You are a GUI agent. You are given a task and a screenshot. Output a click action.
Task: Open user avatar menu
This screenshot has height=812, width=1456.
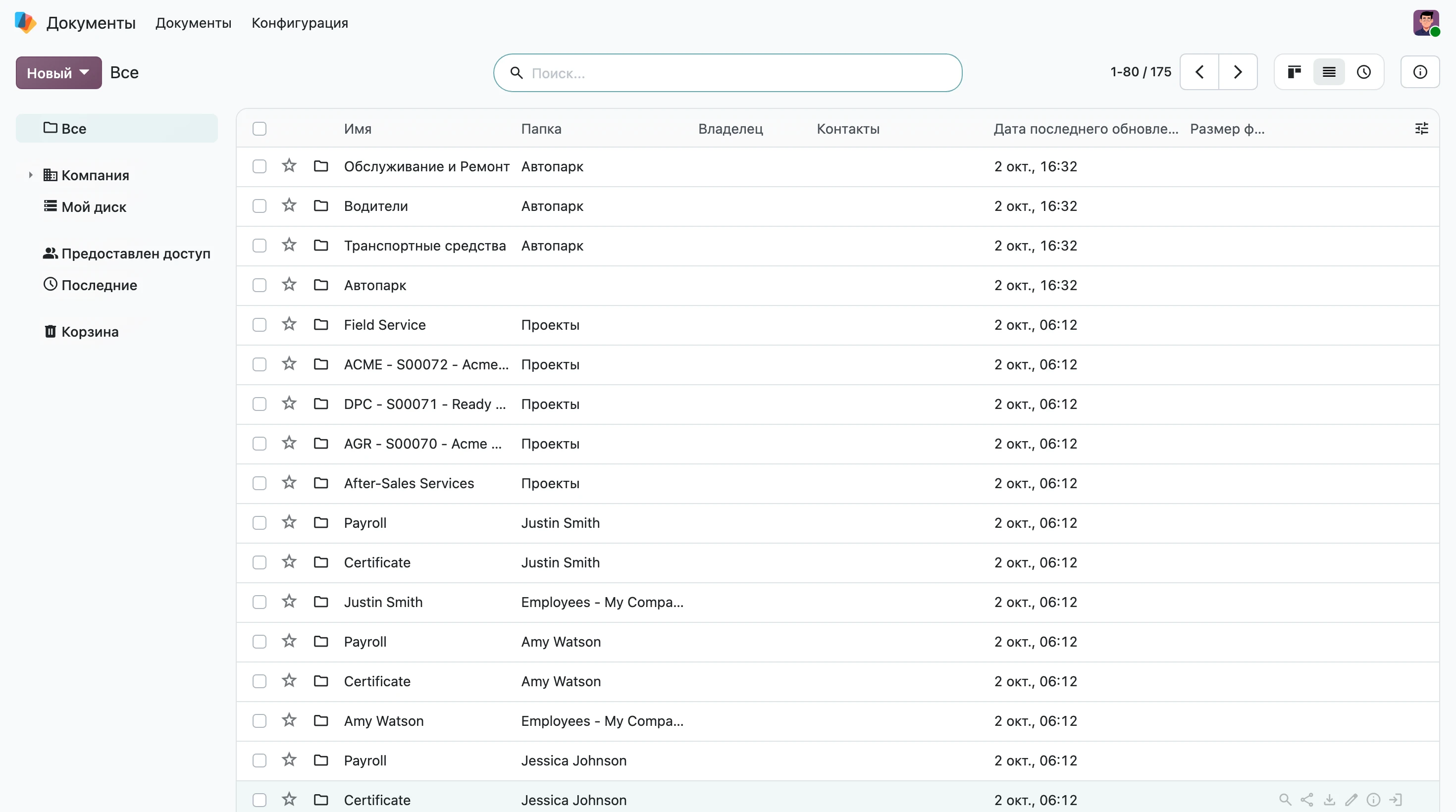1426,23
